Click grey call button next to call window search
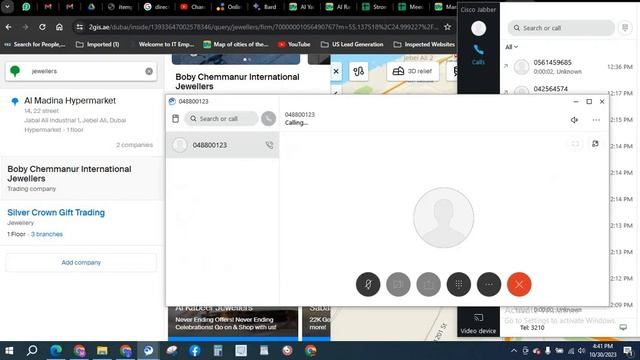The width and height of the screenshot is (640, 360). coord(268,118)
